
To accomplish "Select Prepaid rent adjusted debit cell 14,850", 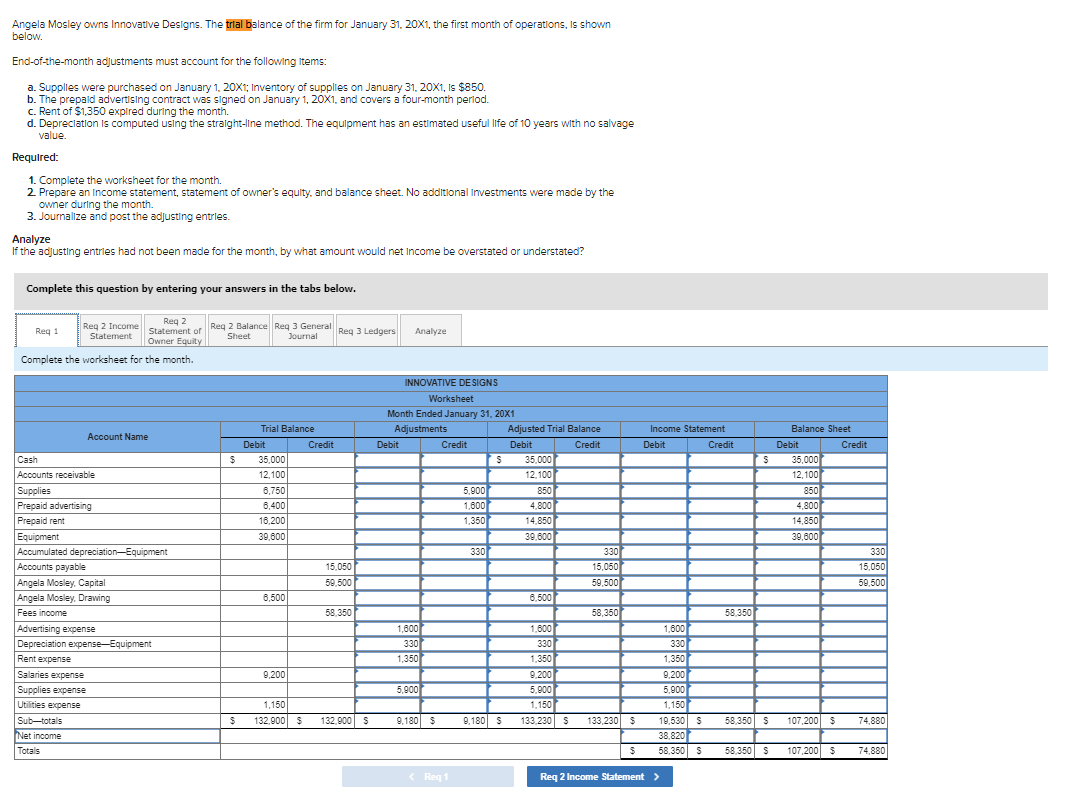I will coord(521,521).
